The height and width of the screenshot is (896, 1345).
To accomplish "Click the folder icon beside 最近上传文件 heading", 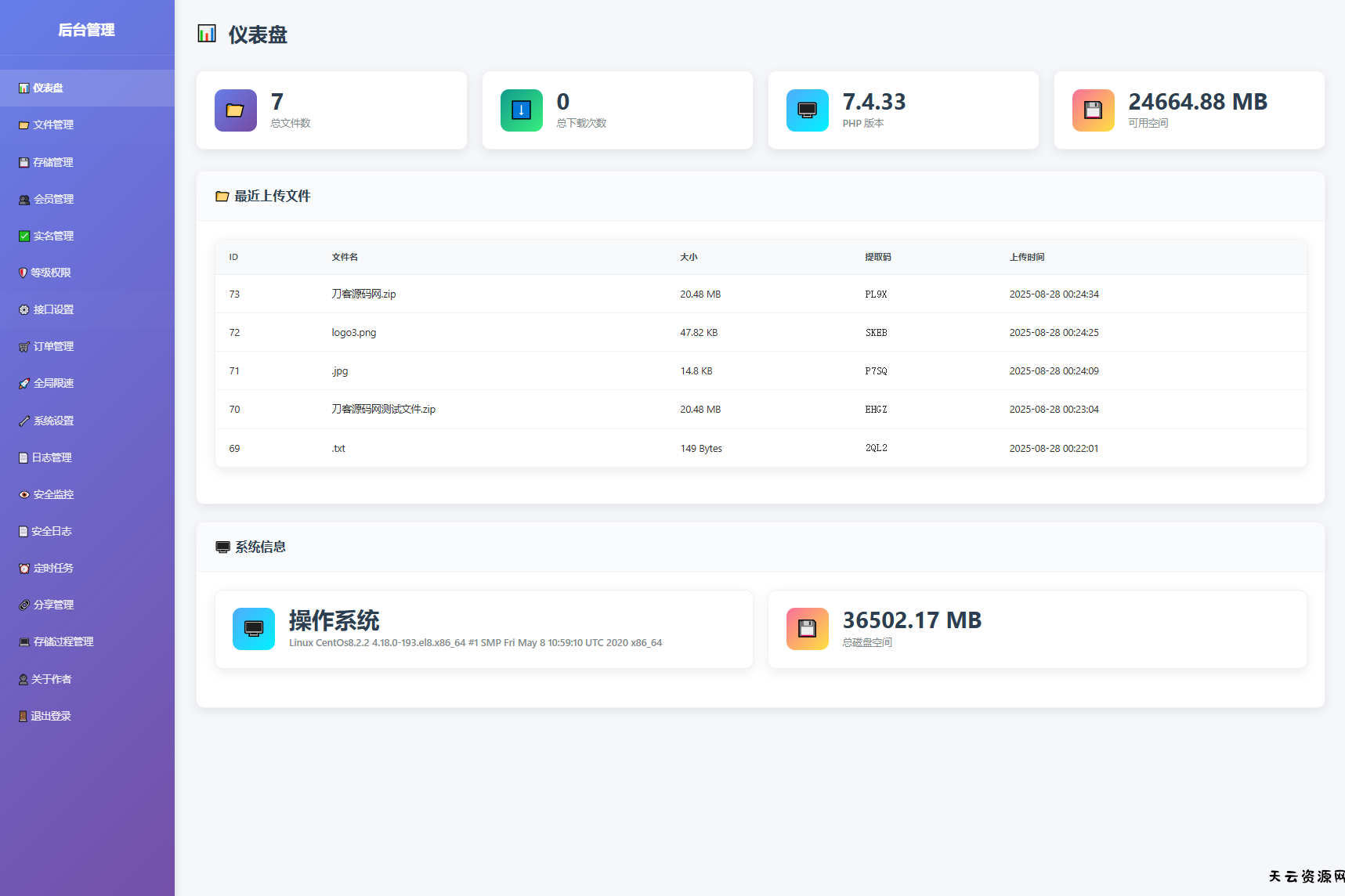I will tap(222, 197).
